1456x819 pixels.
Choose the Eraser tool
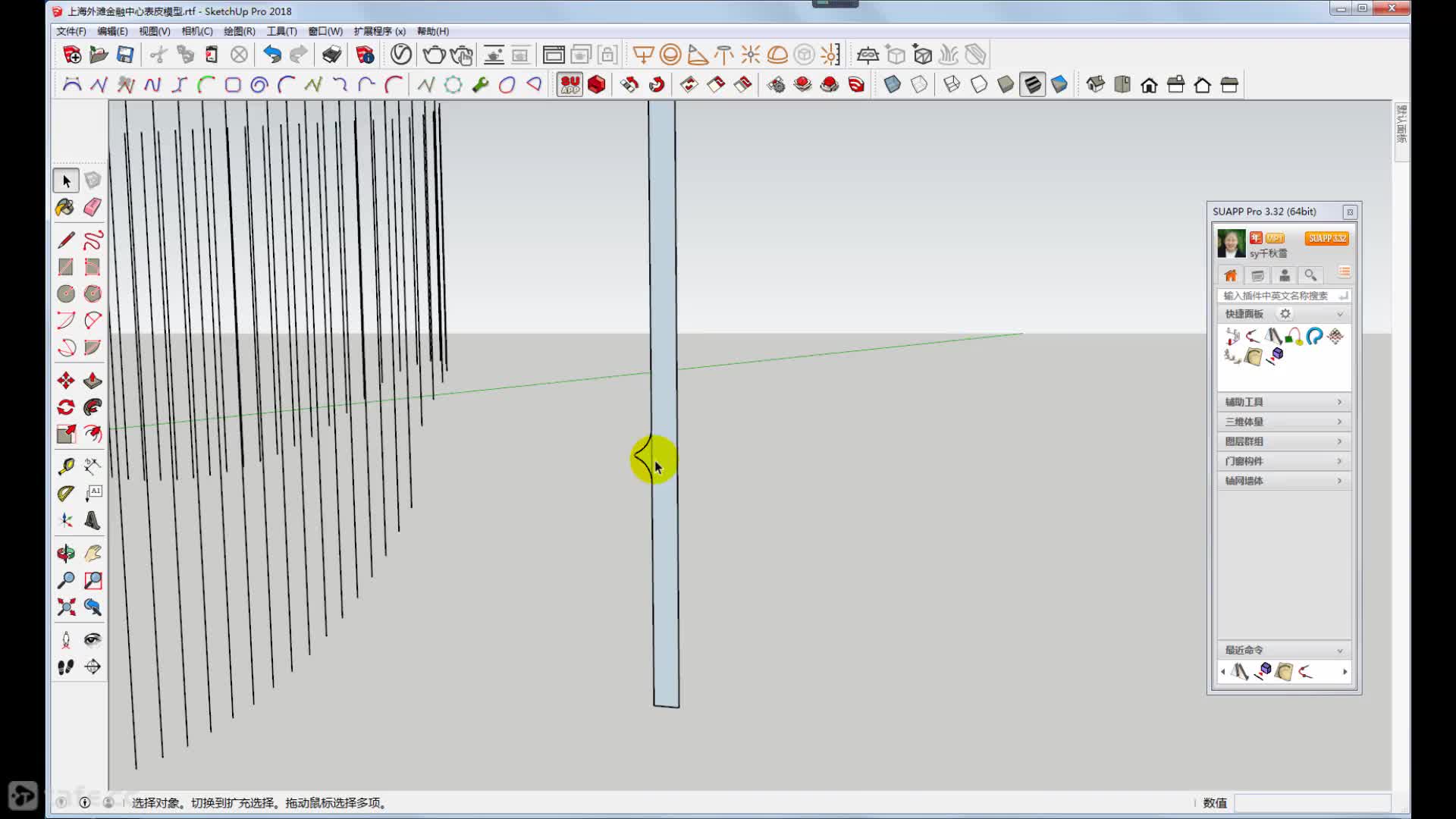point(93,207)
